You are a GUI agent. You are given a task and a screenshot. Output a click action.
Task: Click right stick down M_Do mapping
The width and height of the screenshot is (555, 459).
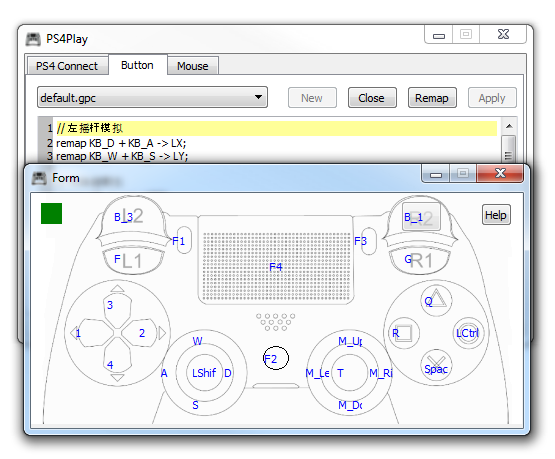350,405
